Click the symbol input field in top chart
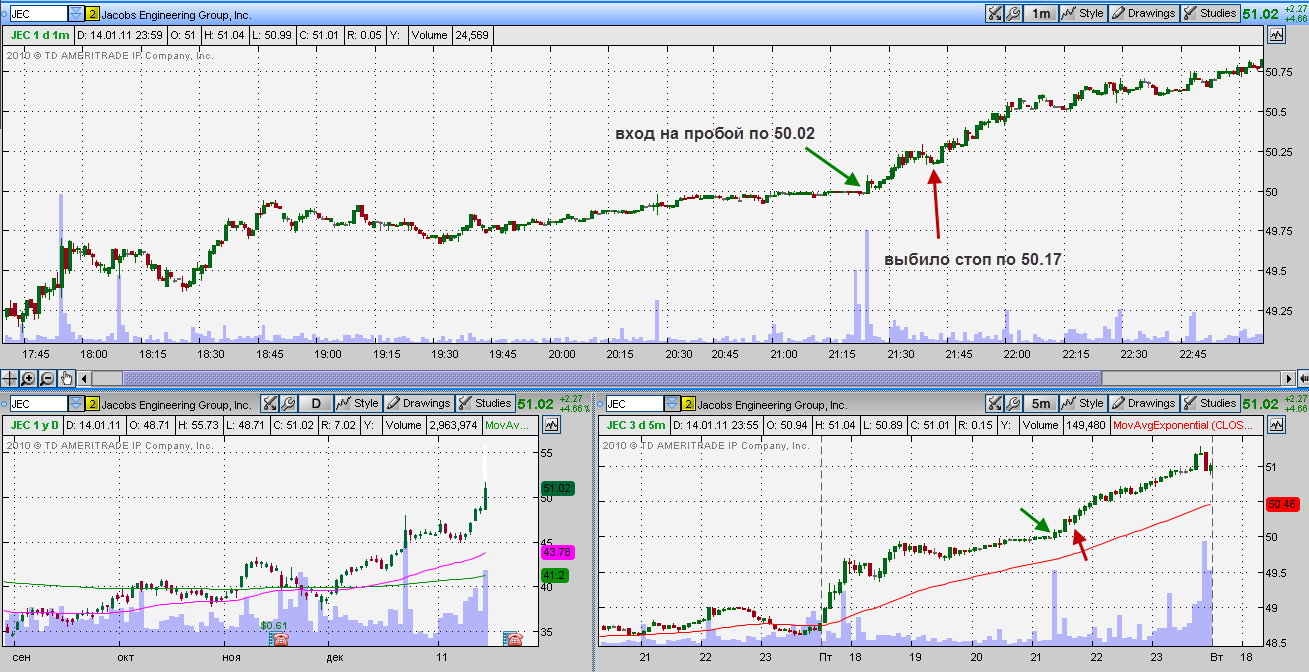Image resolution: width=1309 pixels, height=672 pixels. point(38,14)
